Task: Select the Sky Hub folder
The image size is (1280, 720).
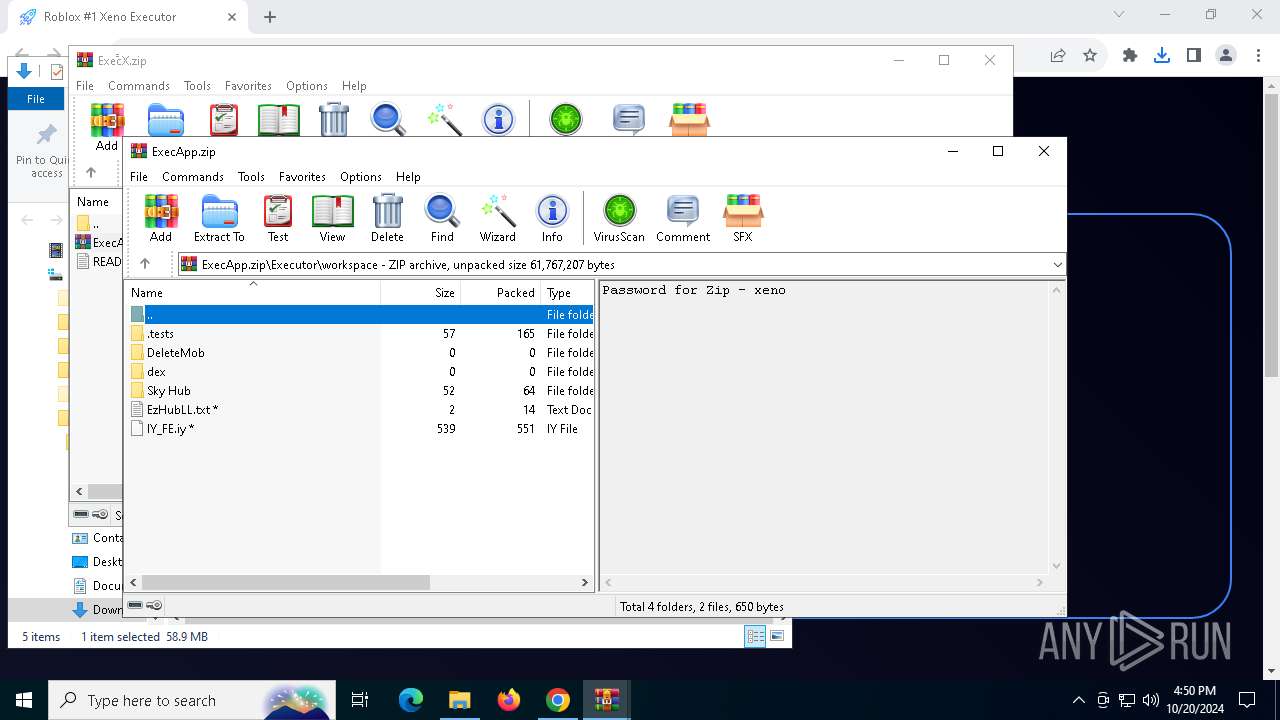Action: (360, 390)
